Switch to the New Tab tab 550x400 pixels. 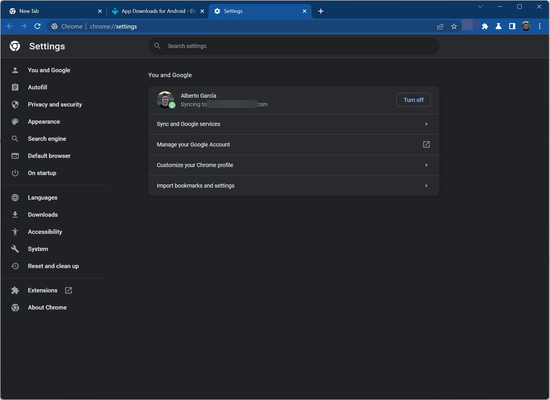click(x=54, y=11)
